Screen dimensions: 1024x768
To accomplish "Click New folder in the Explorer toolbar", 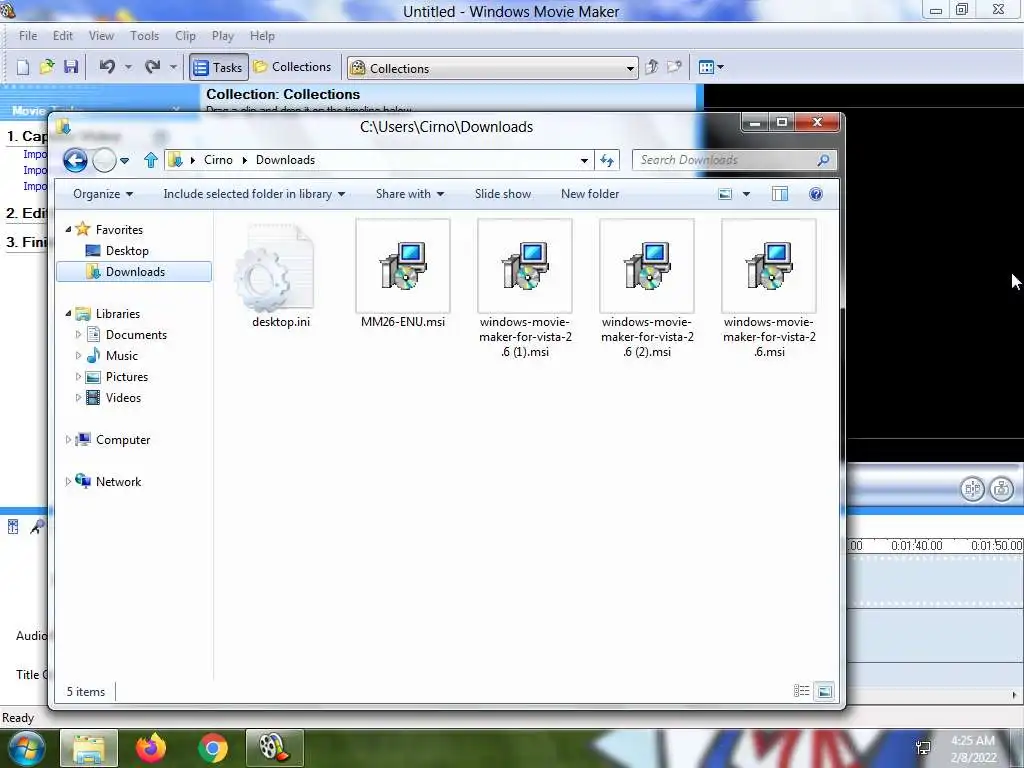I will 590,194.
